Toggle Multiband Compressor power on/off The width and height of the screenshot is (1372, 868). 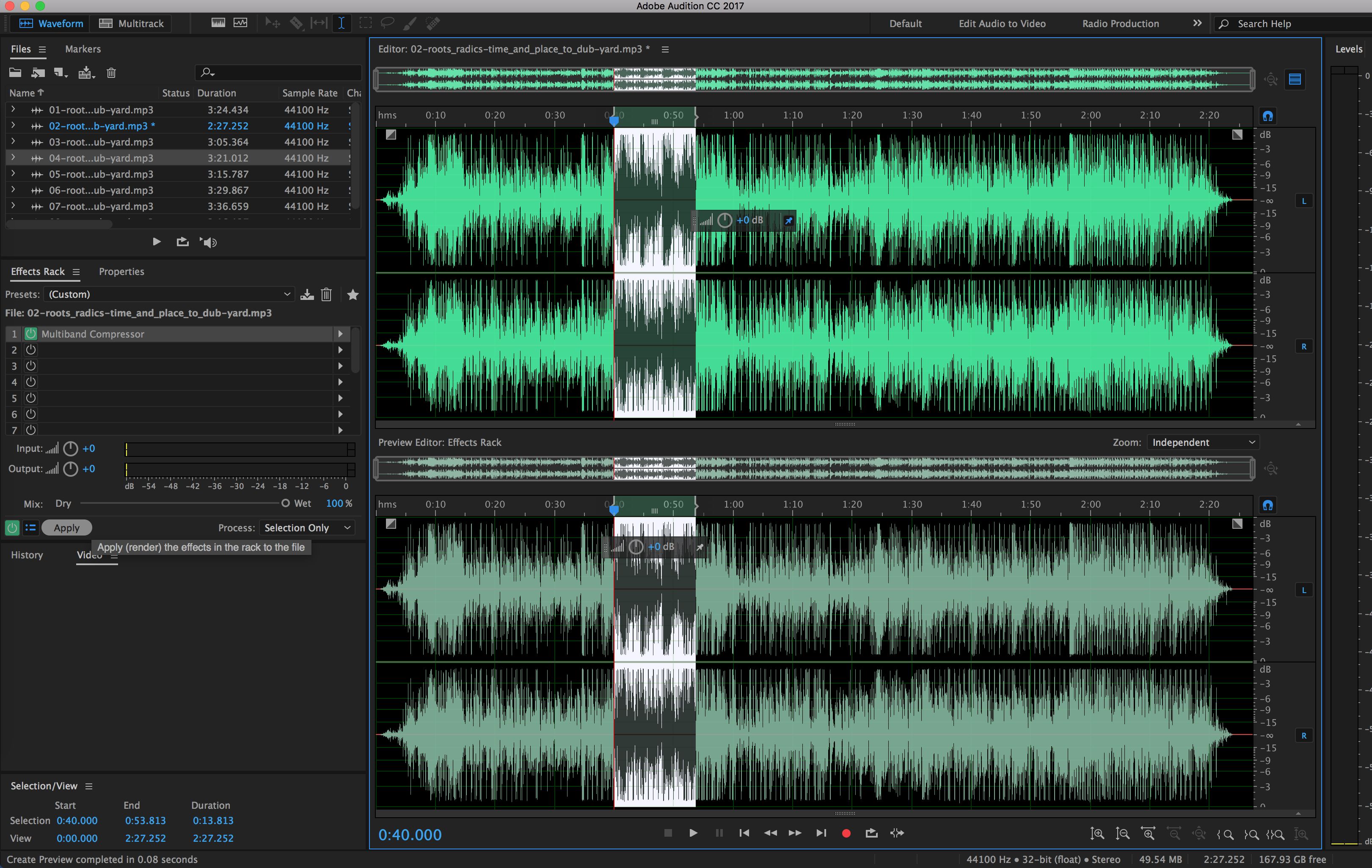[30, 333]
